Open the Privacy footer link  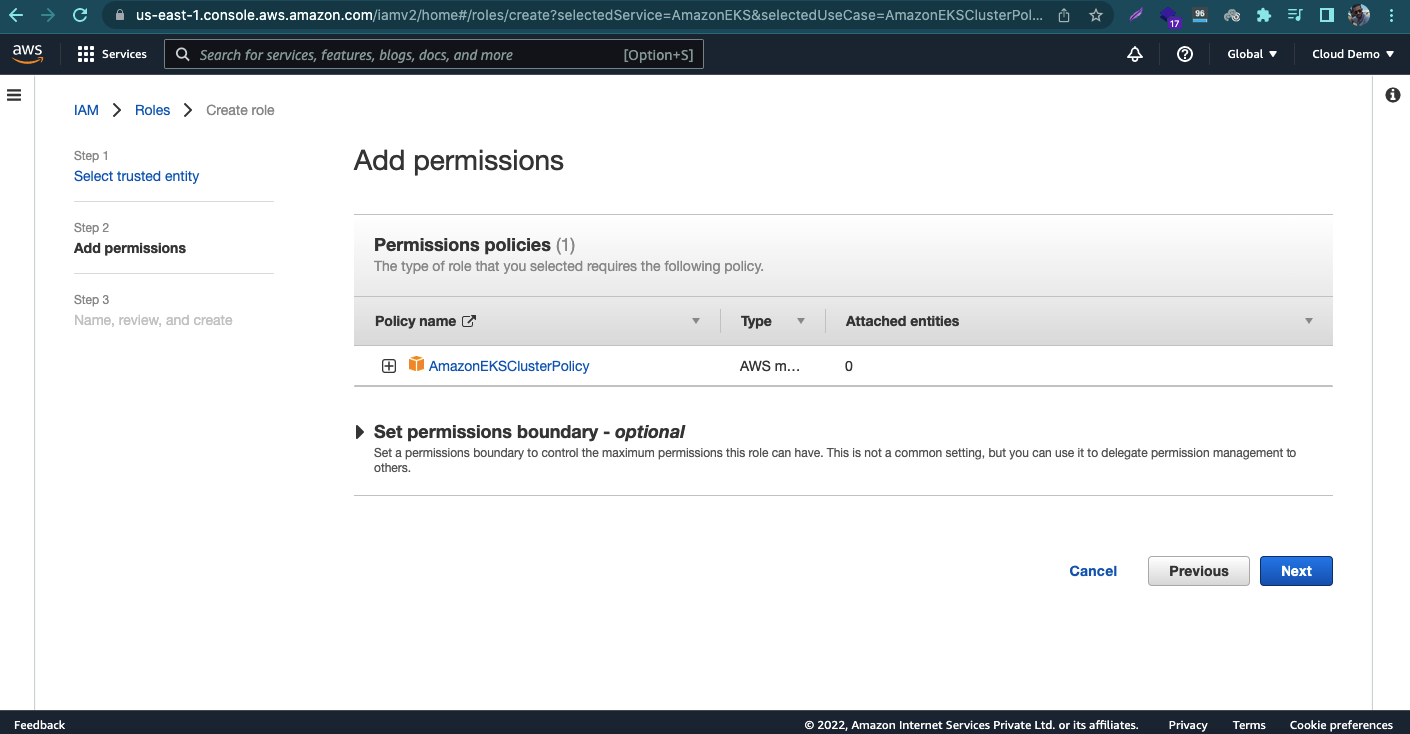tap(1188, 725)
